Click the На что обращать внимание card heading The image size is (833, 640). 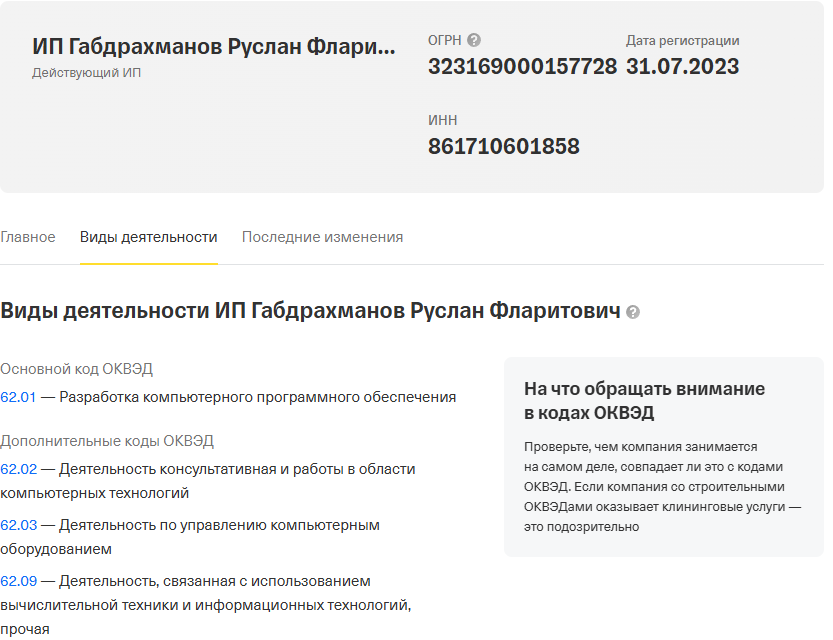coord(644,400)
